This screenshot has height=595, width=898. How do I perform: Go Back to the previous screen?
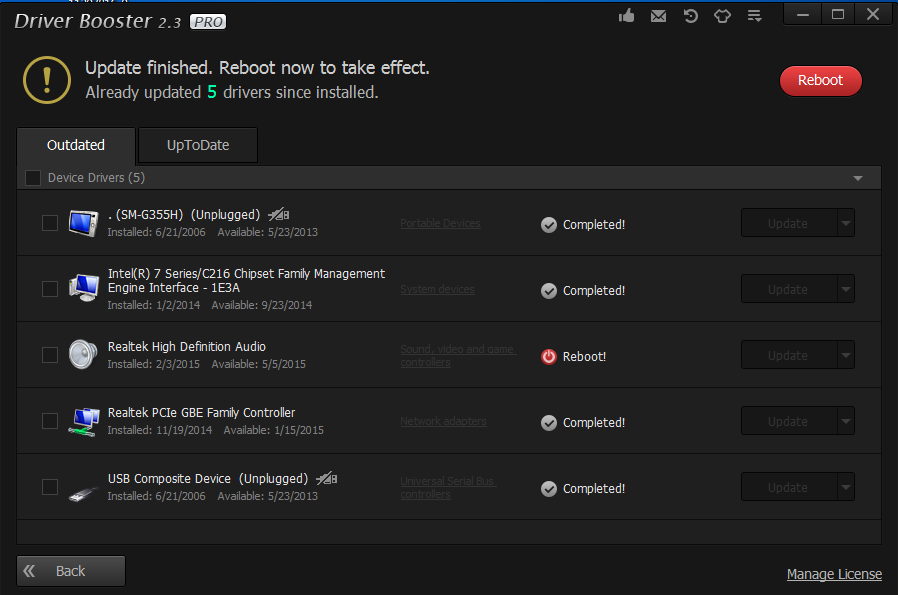70,571
